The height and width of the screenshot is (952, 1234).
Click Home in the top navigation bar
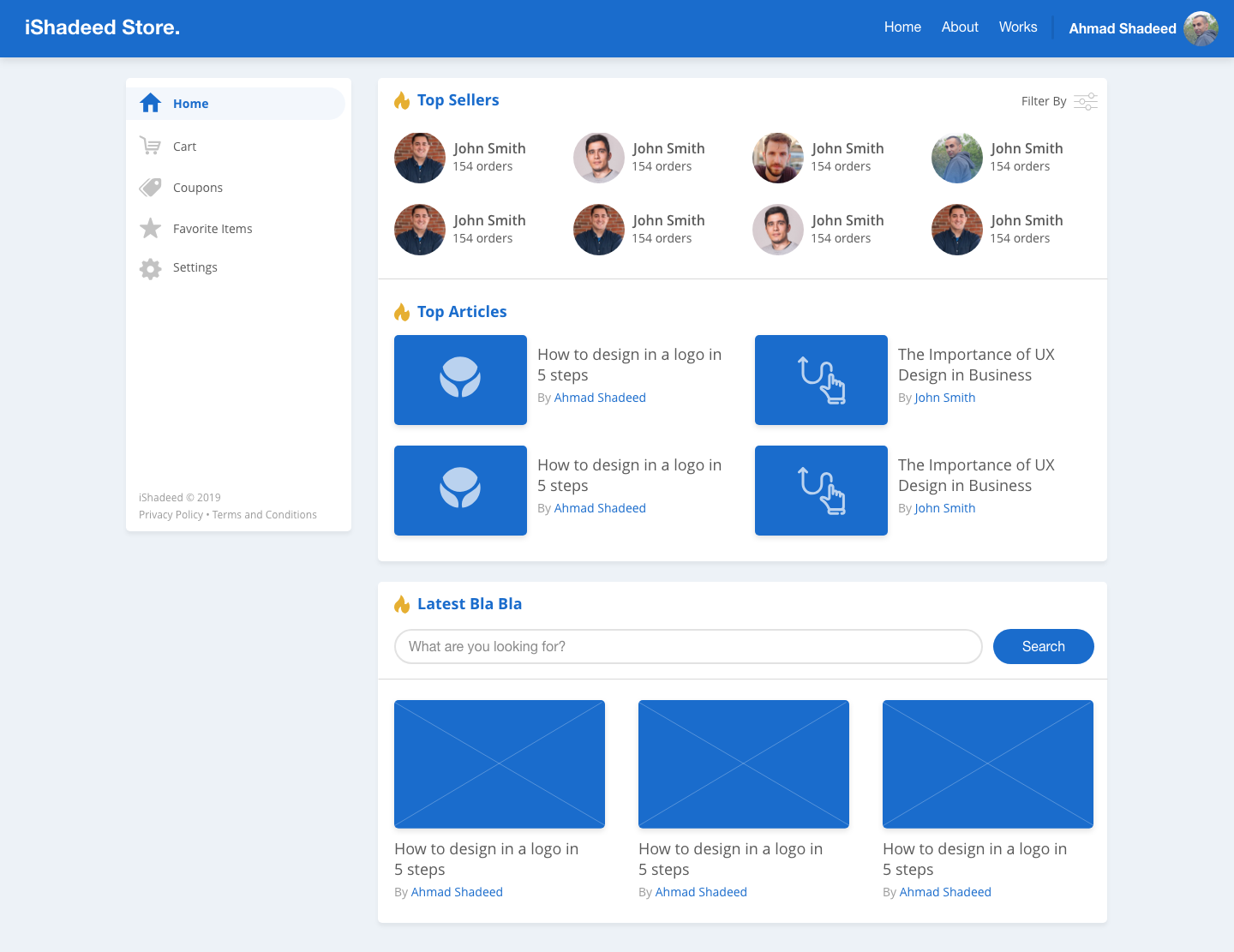click(902, 27)
